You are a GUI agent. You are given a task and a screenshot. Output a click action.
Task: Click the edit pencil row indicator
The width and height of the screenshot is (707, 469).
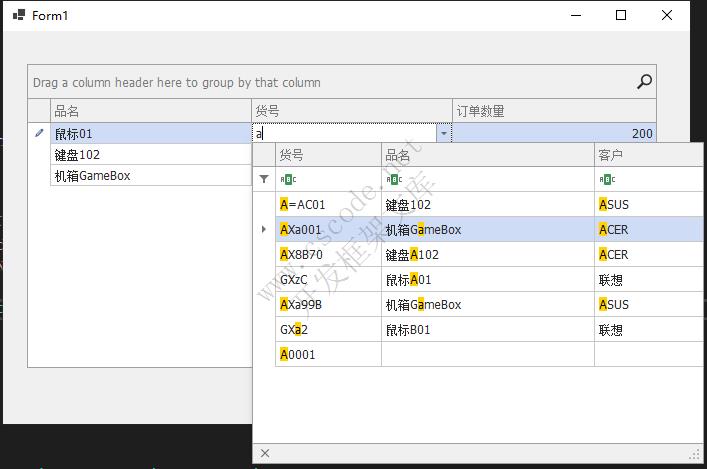(x=39, y=133)
